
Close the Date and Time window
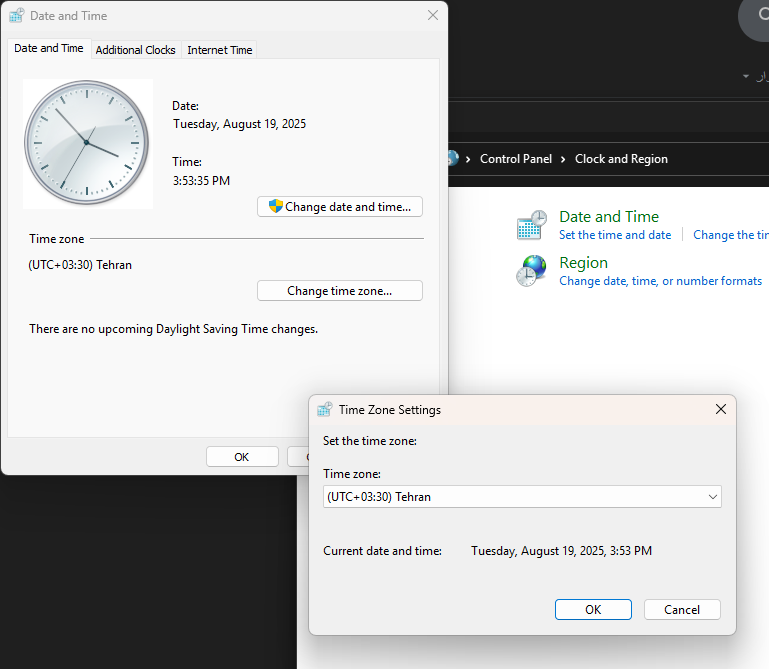pyautogui.click(x=432, y=16)
